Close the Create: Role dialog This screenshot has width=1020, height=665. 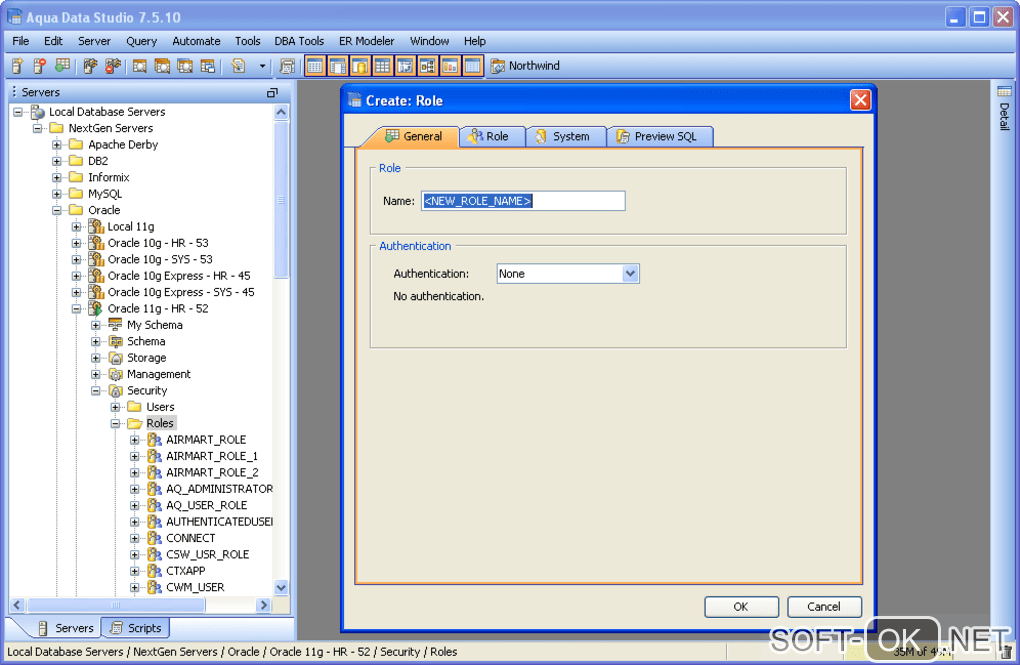pos(860,100)
